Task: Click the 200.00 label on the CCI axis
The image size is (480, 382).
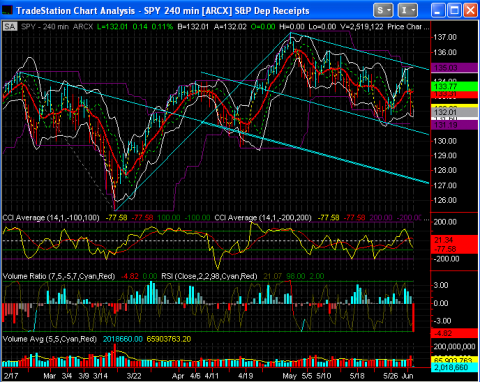Action: coord(446,222)
